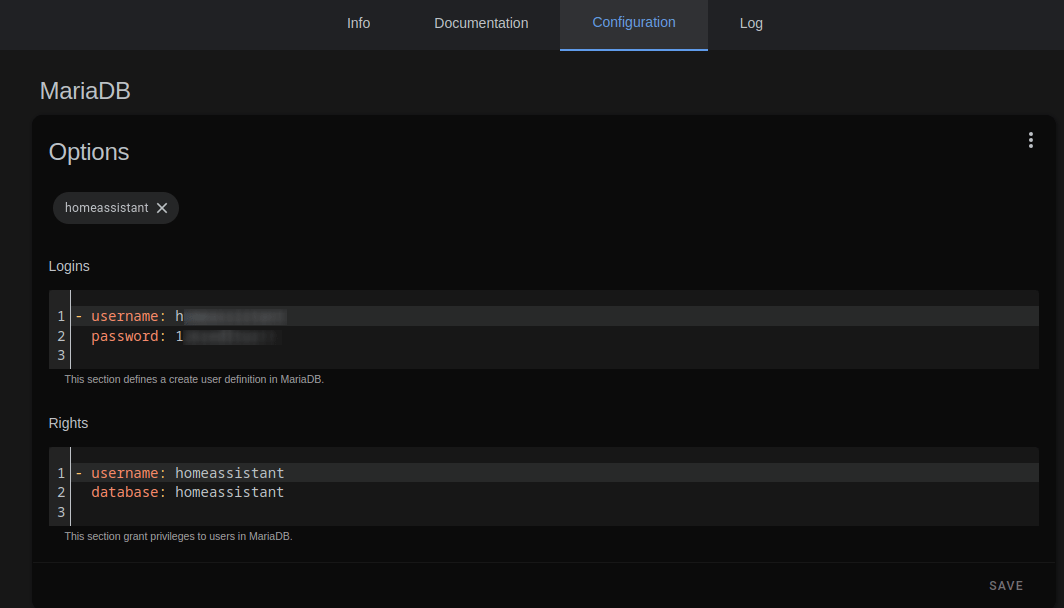Place cursor on empty line 3 of Rights
This screenshot has width=1064, height=608.
[554, 512]
